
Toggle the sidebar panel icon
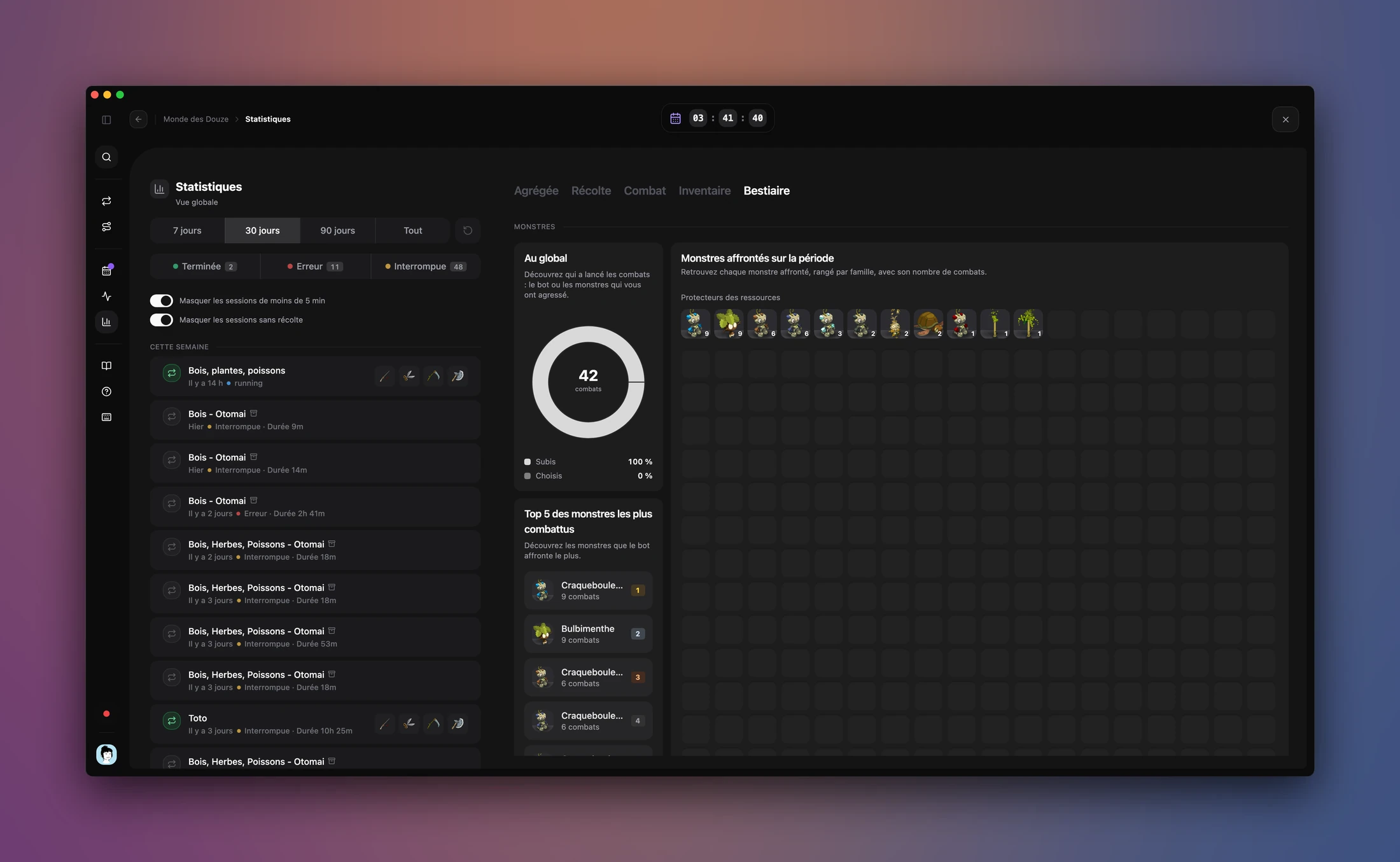click(106, 120)
